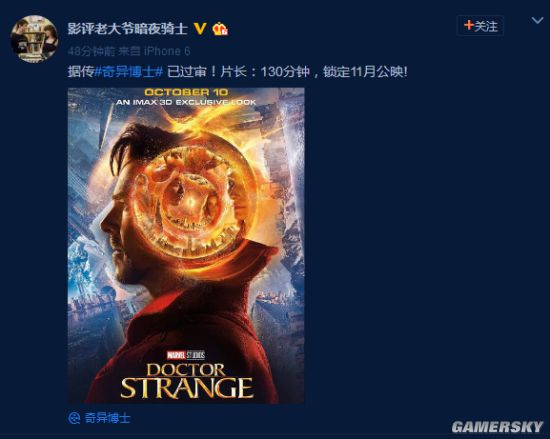Click the post text 已过审！片长：130分钟

pyautogui.click(x=238, y=72)
